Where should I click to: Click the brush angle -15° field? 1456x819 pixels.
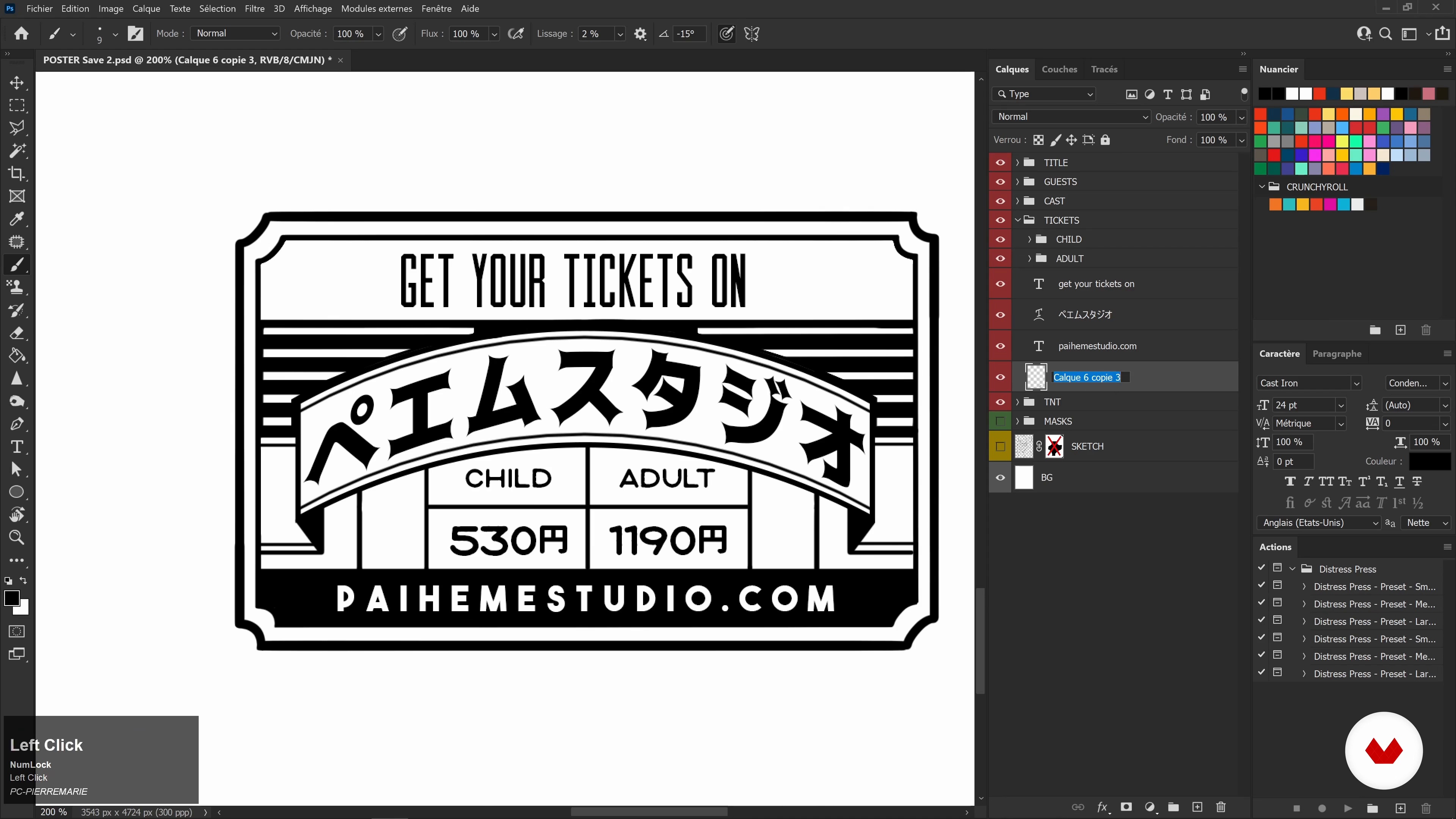(x=689, y=34)
